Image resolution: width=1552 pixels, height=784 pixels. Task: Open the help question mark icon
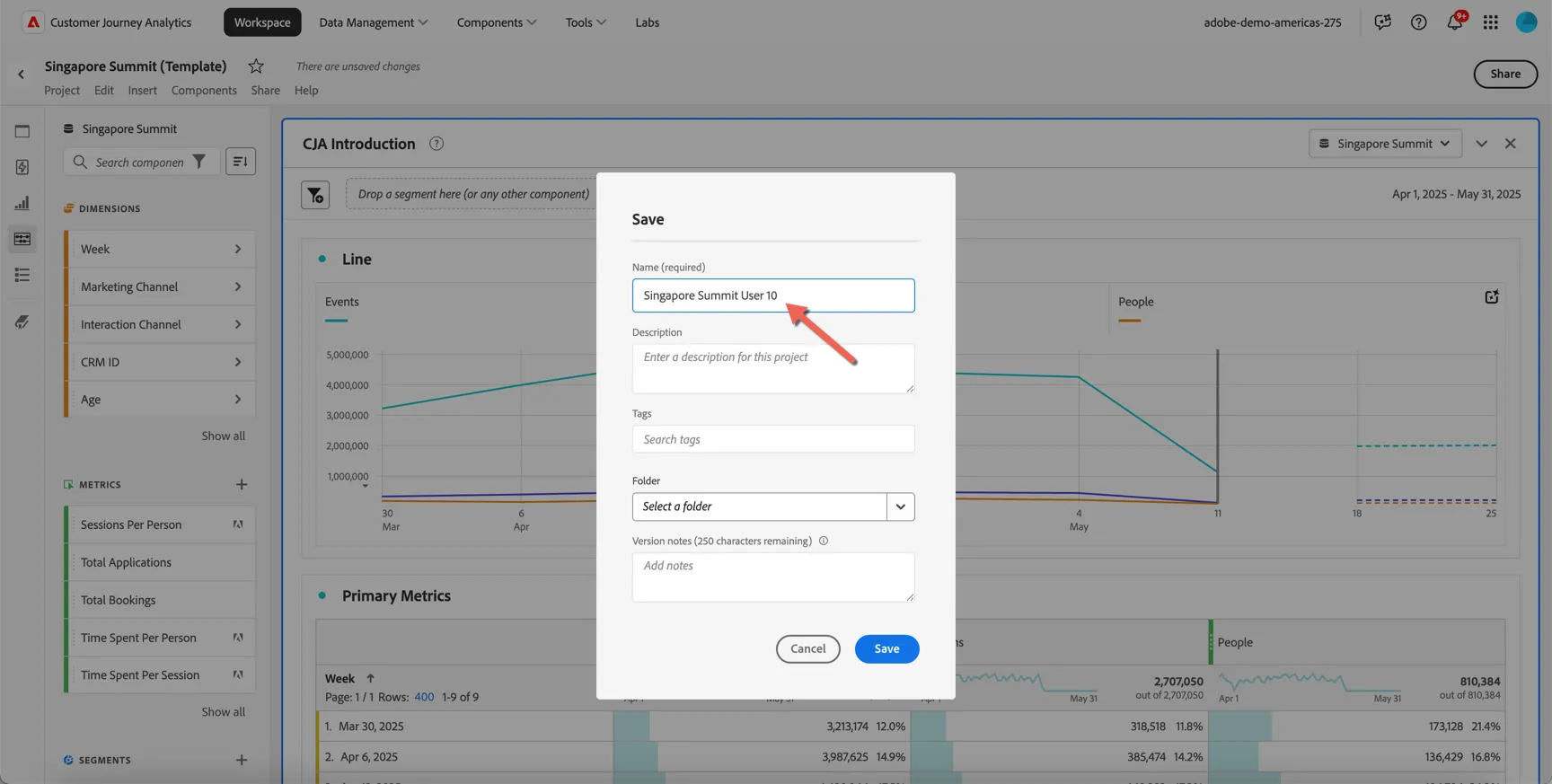1418,22
